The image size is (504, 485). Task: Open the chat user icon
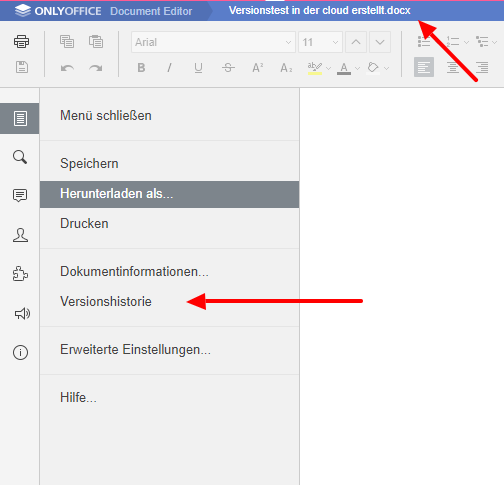[x=20, y=235]
